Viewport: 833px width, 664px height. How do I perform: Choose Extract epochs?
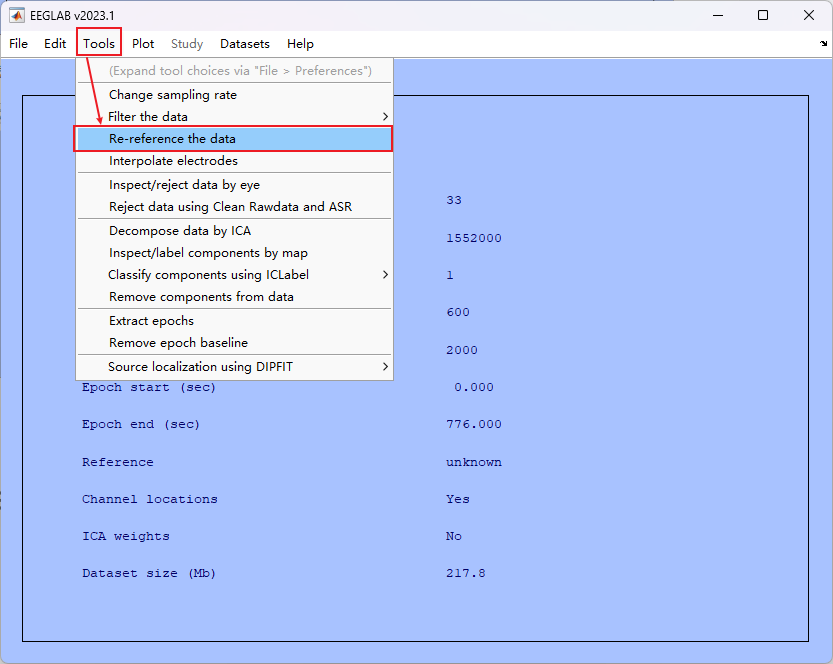[x=234, y=321]
